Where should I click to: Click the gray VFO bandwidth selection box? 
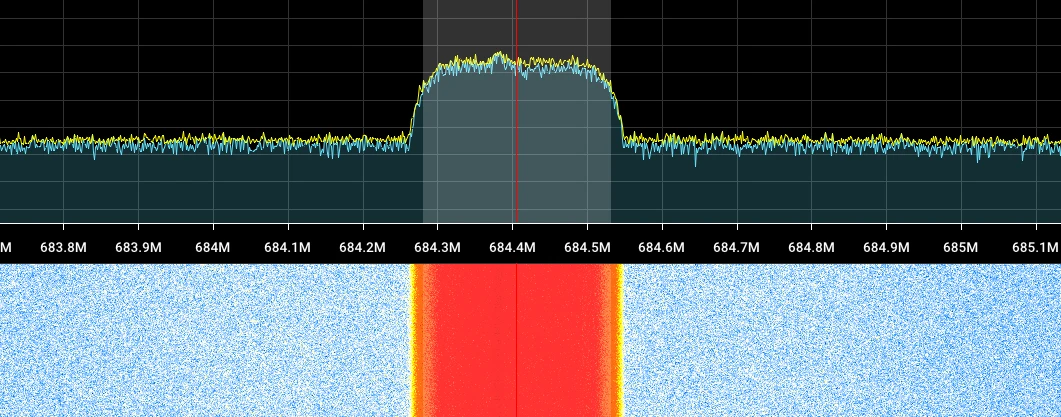[517, 112]
